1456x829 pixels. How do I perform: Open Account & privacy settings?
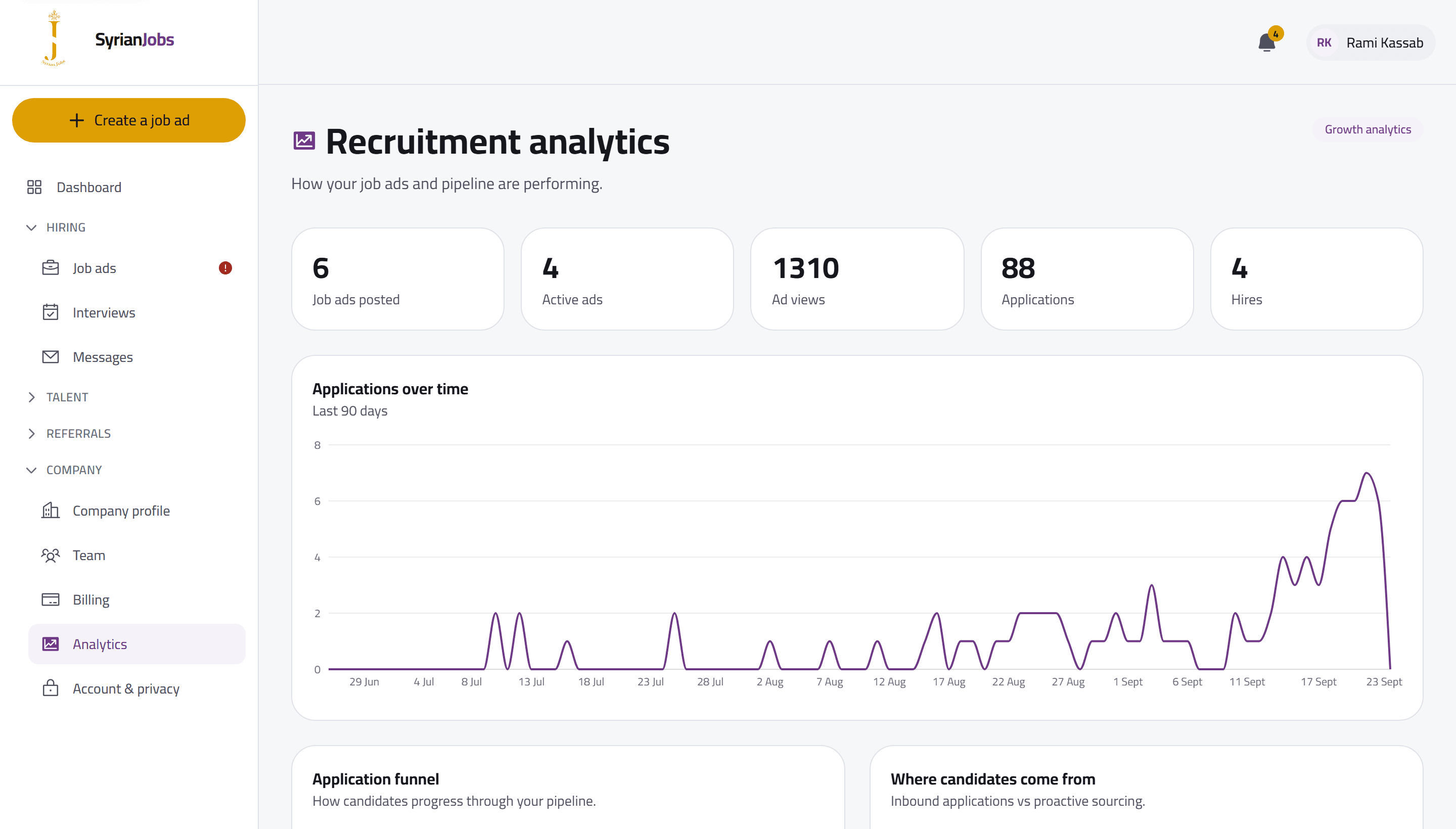(x=136, y=688)
